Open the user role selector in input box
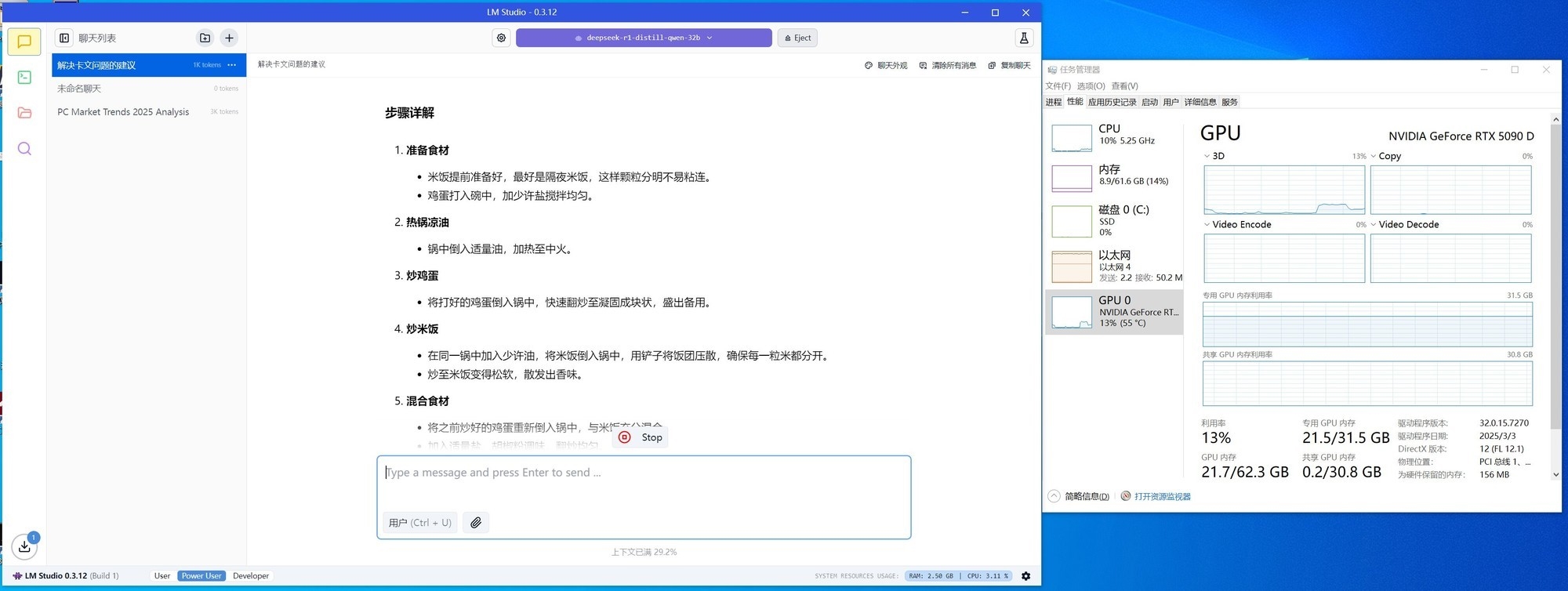1568x591 pixels. (x=420, y=523)
